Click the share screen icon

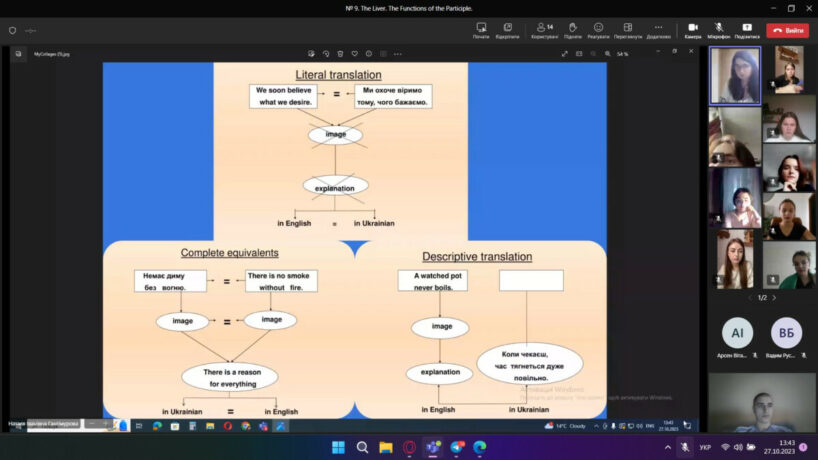tap(746, 30)
